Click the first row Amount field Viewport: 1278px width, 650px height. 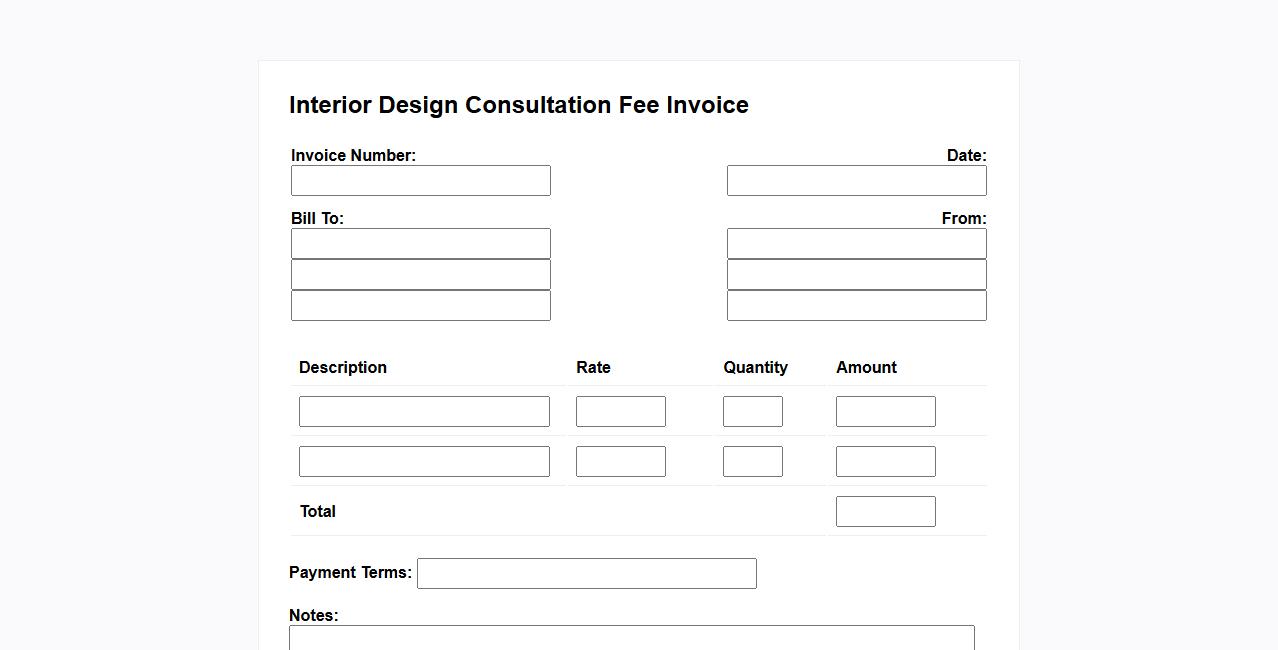pyautogui.click(x=885, y=412)
